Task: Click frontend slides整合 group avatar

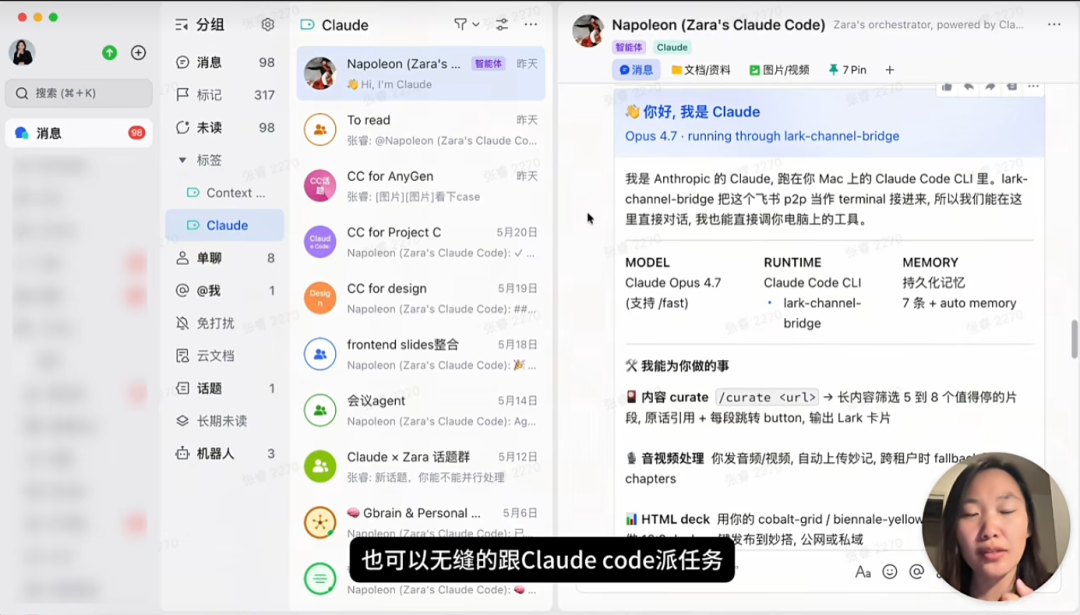Action: (x=320, y=354)
